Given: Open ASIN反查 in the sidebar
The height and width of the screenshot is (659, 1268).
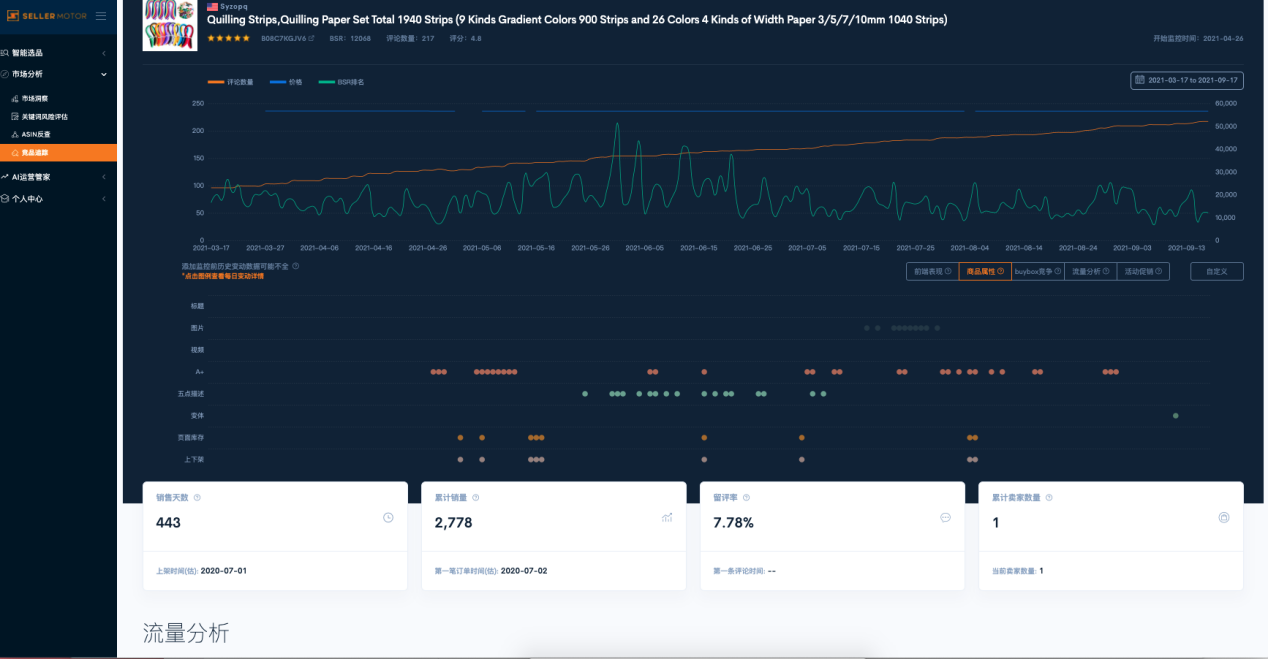Looking at the screenshot, I should (36, 134).
